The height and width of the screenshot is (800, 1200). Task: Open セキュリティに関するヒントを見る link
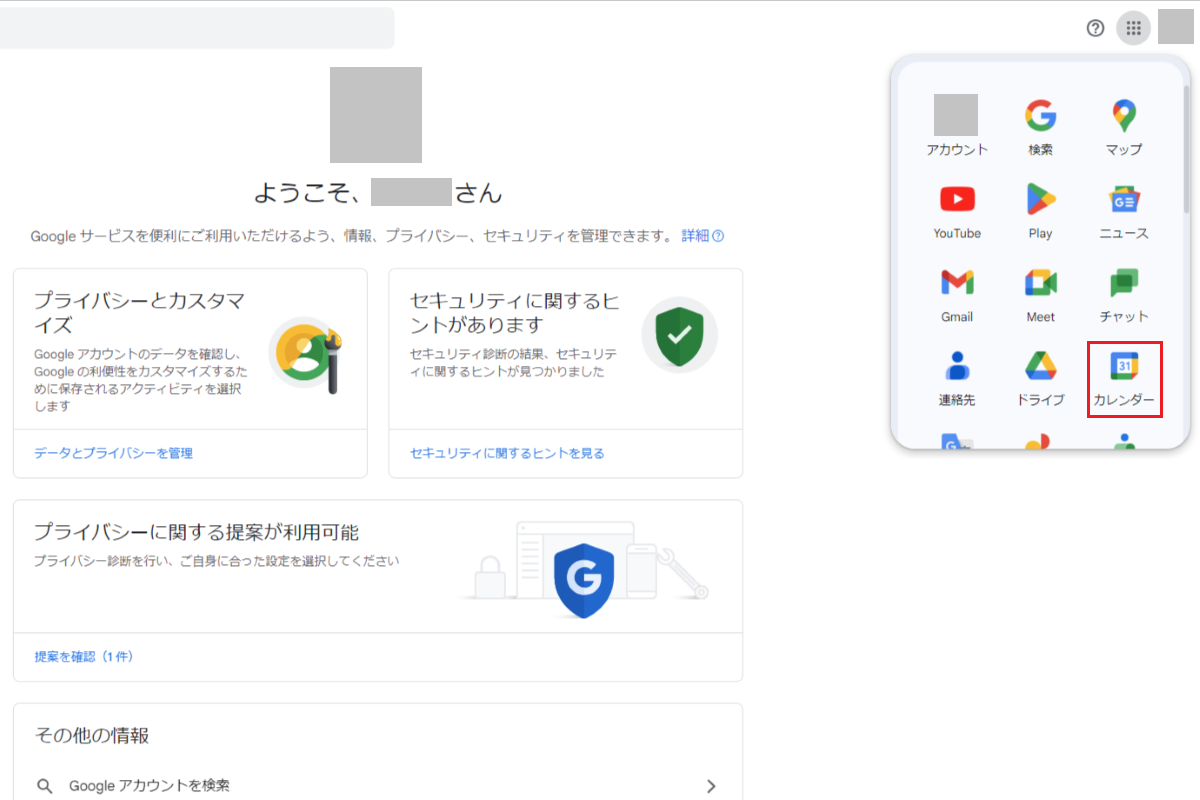tap(507, 453)
